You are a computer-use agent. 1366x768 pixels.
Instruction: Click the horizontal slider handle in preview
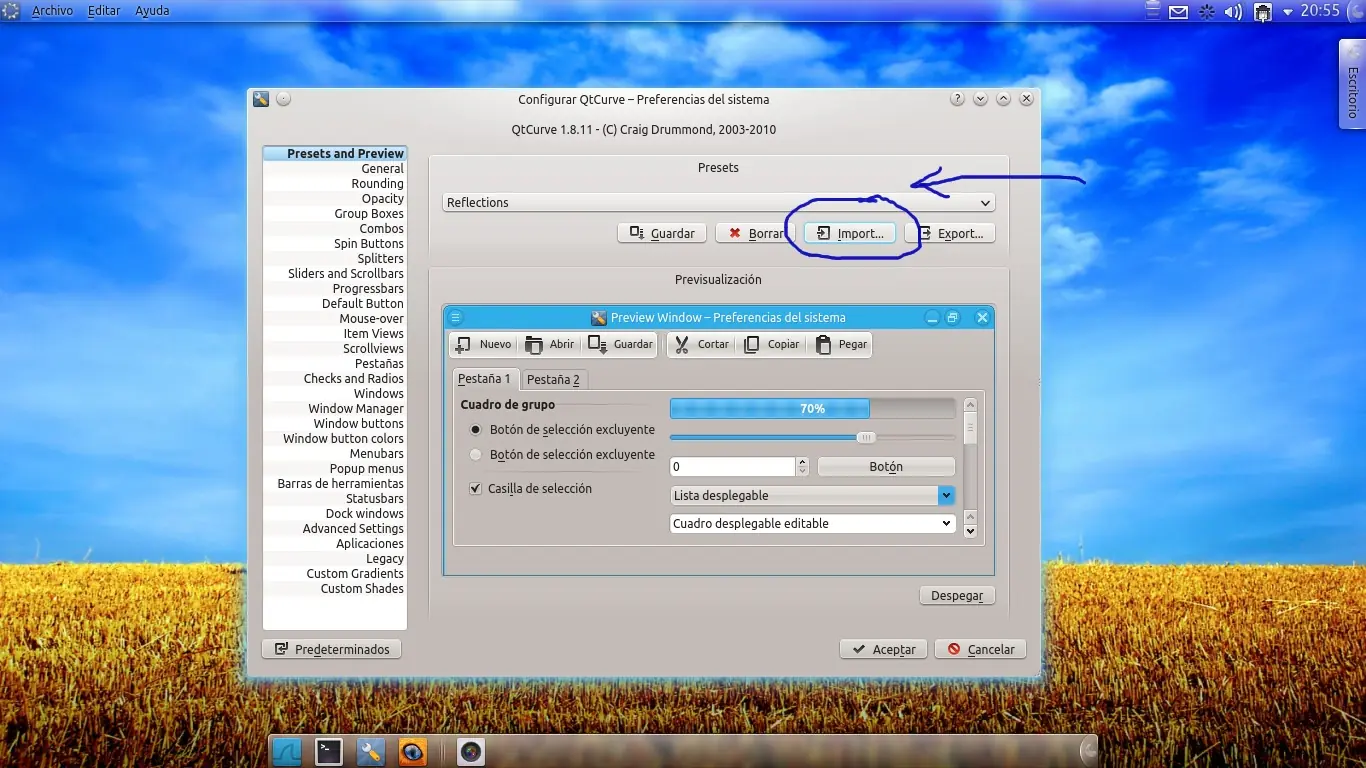coord(866,437)
